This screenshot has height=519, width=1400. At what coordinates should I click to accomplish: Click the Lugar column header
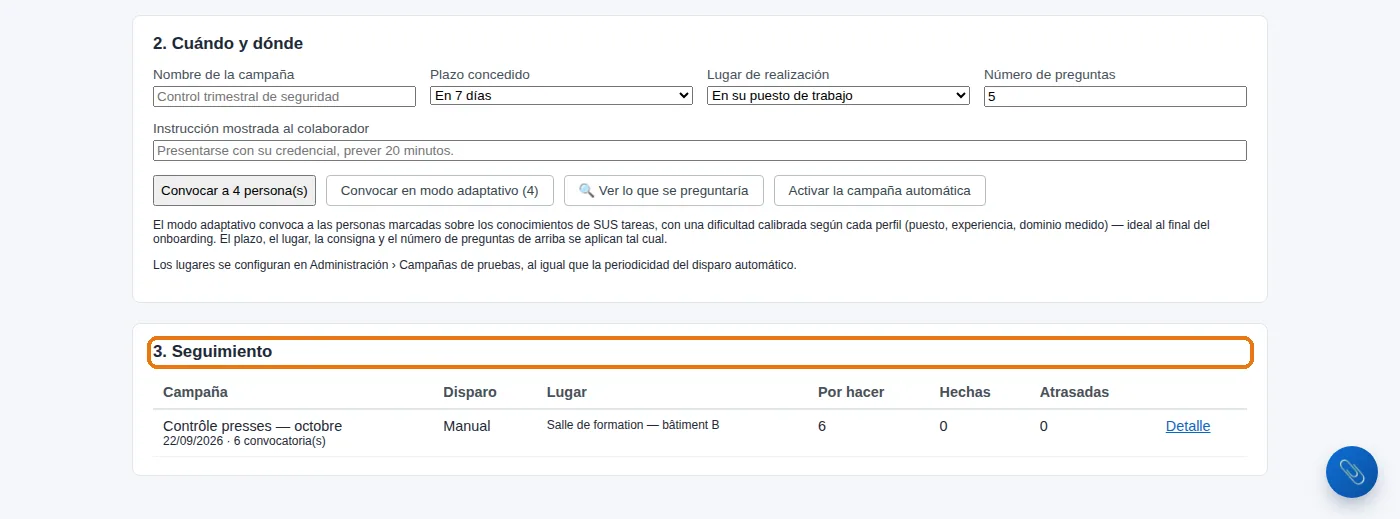pyautogui.click(x=567, y=392)
